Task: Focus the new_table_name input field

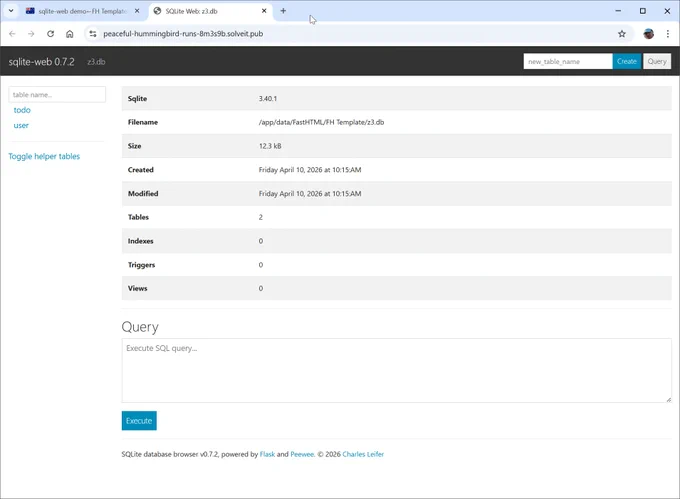Action: coord(568,62)
